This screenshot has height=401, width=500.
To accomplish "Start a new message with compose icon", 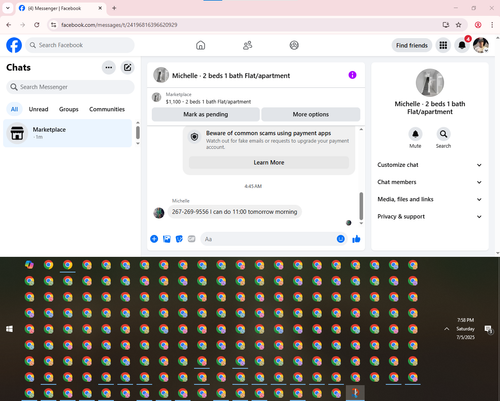I will [x=127, y=67].
